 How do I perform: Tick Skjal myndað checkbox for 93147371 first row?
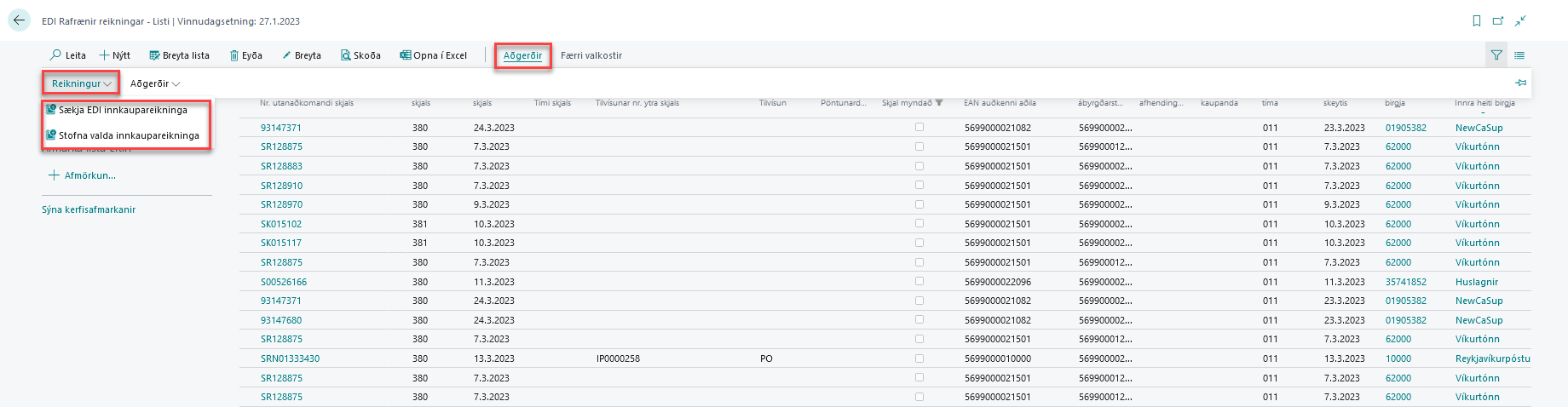click(x=919, y=127)
